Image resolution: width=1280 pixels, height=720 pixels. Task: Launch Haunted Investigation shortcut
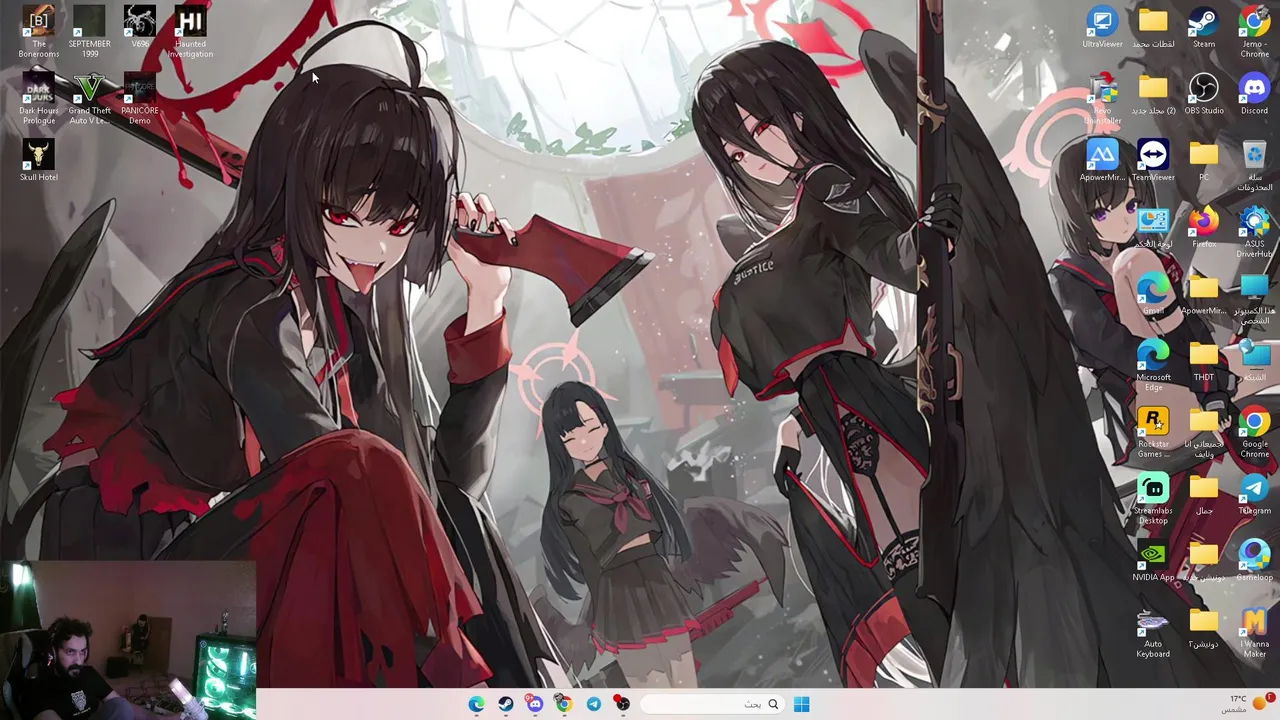[190, 32]
